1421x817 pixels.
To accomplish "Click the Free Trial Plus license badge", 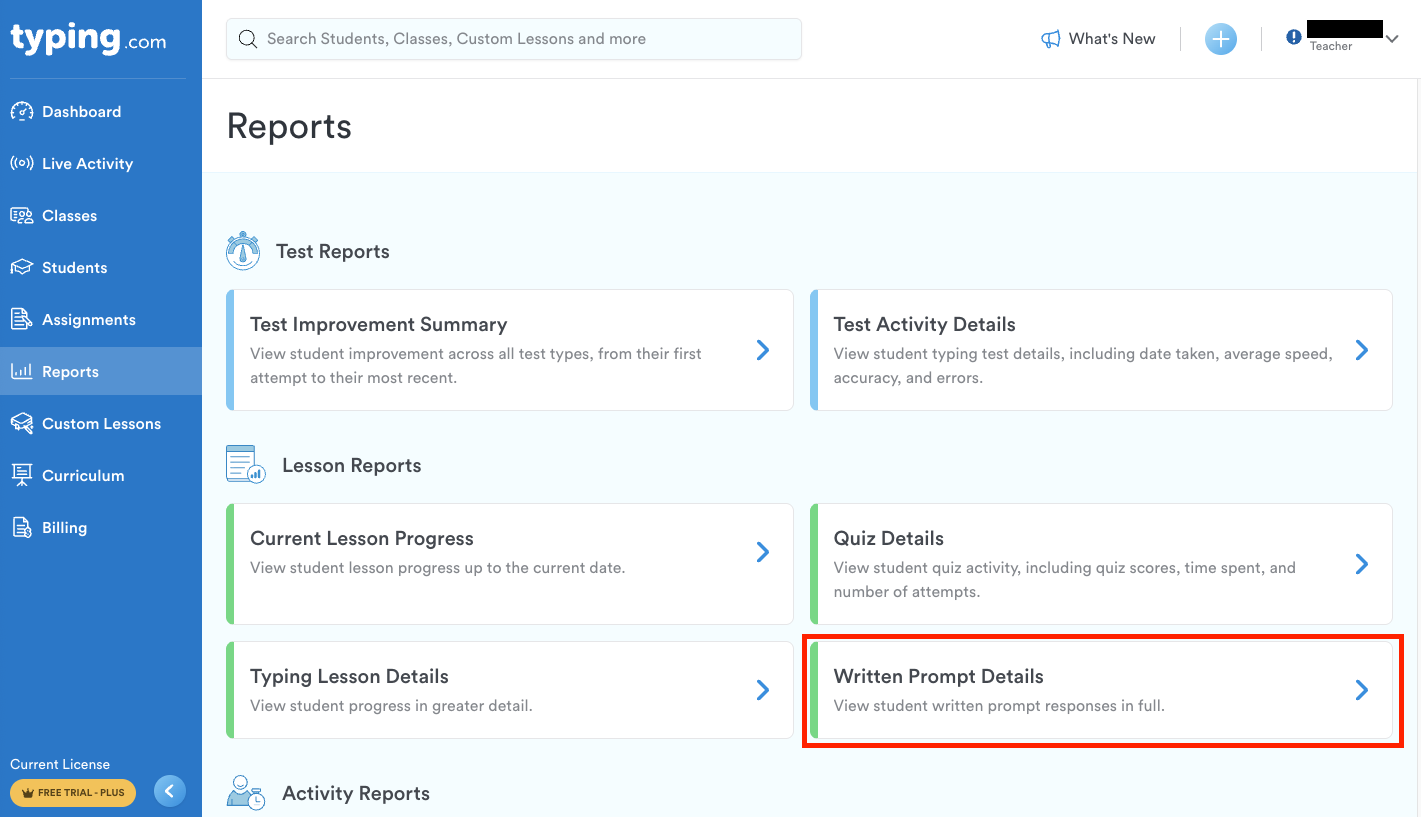I will click(73, 793).
